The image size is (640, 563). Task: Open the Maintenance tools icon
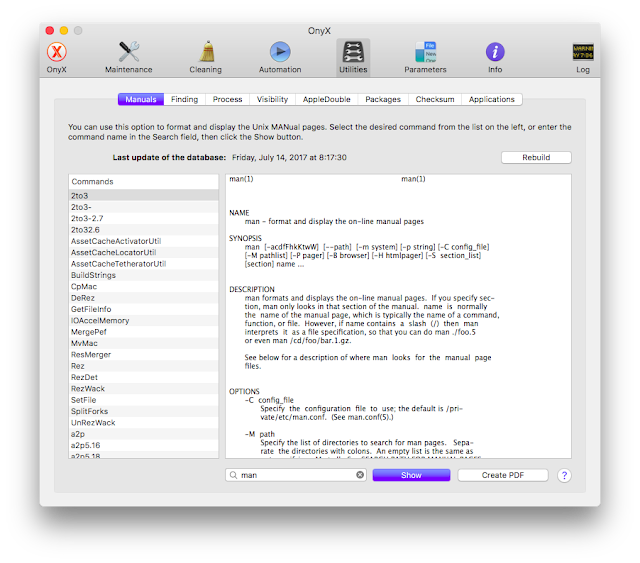tap(129, 57)
